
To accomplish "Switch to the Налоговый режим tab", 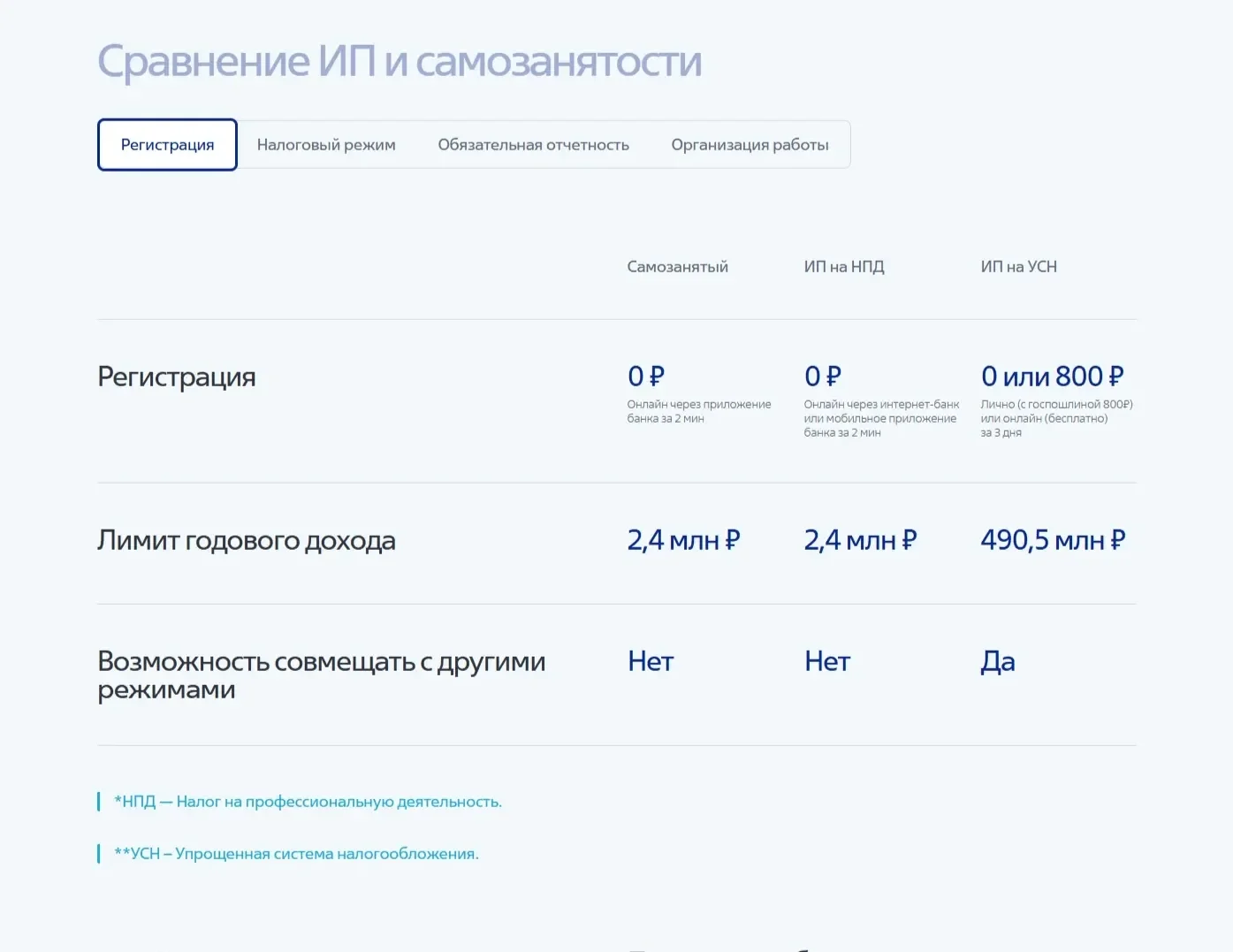I will pyautogui.click(x=326, y=145).
